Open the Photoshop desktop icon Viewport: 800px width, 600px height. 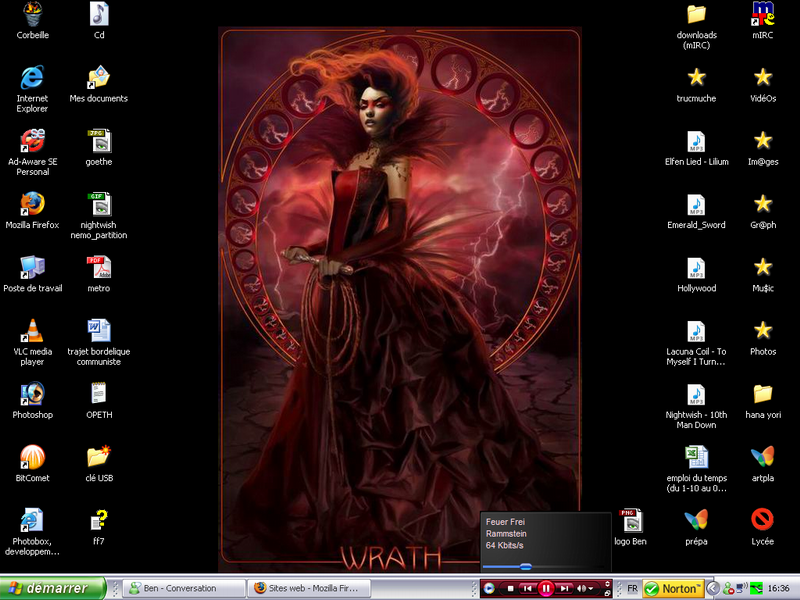pos(32,394)
